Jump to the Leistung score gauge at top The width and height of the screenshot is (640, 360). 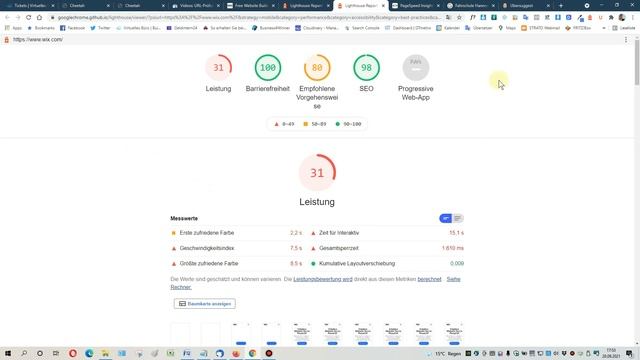coord(218,73)
